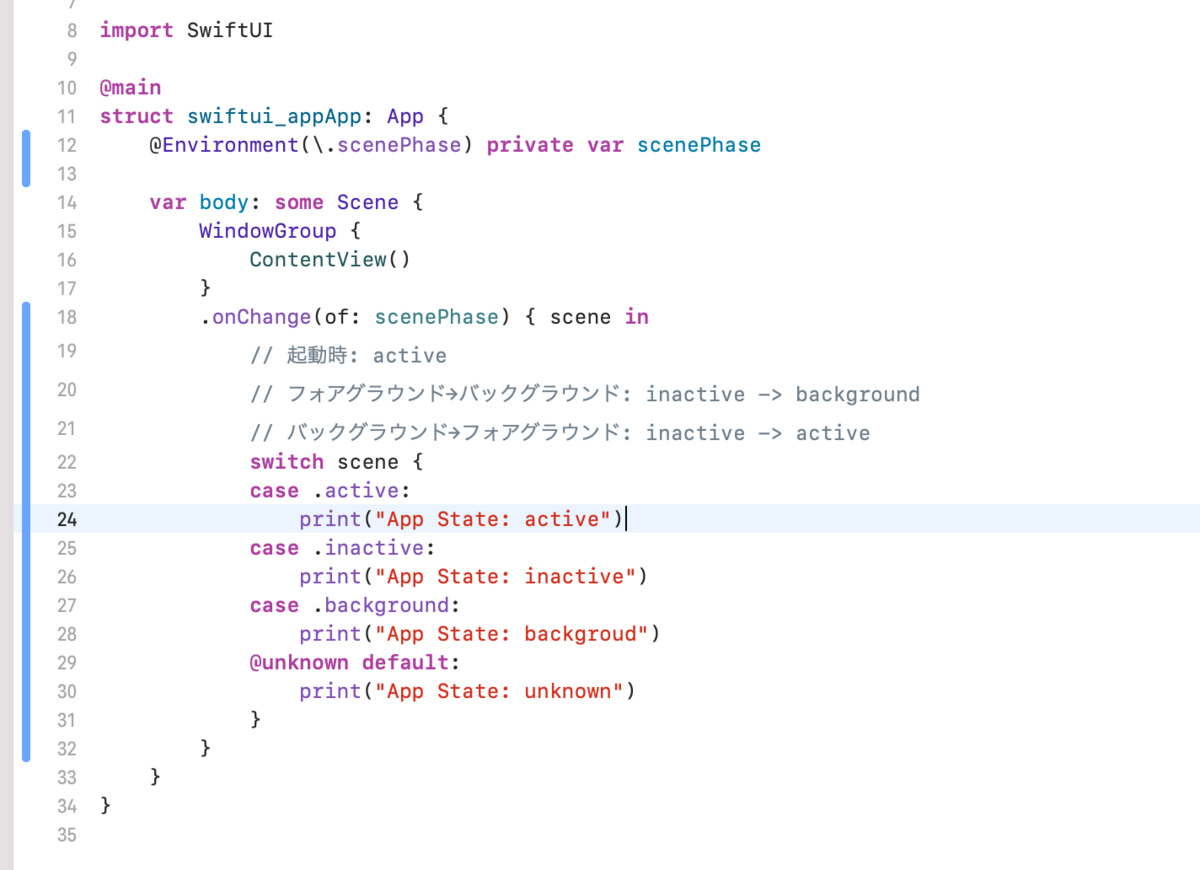The height and width of the screenshot is (870, 1200).
Task: Click the line number 8 in gutter
Action: 71,31
